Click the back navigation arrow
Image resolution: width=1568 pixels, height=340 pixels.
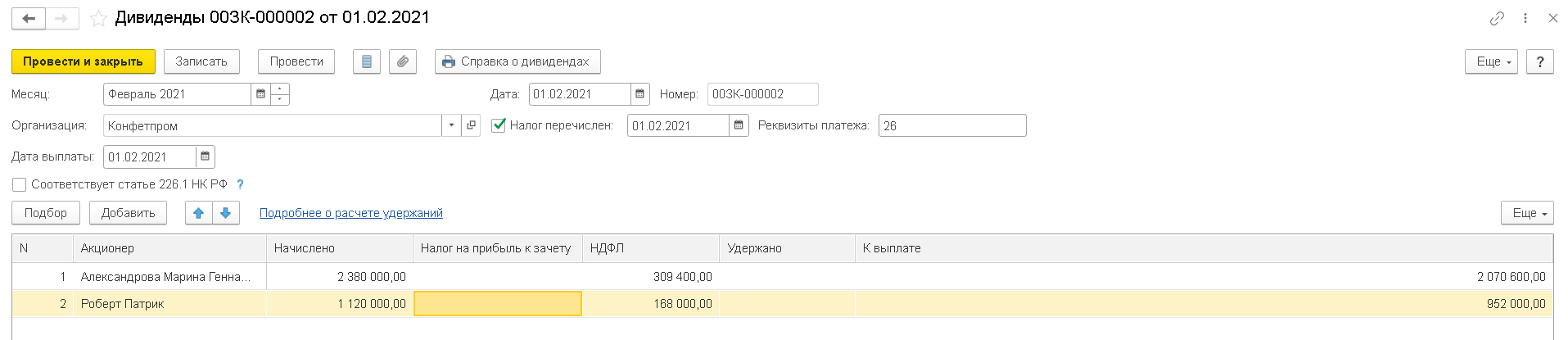(29, 18)
